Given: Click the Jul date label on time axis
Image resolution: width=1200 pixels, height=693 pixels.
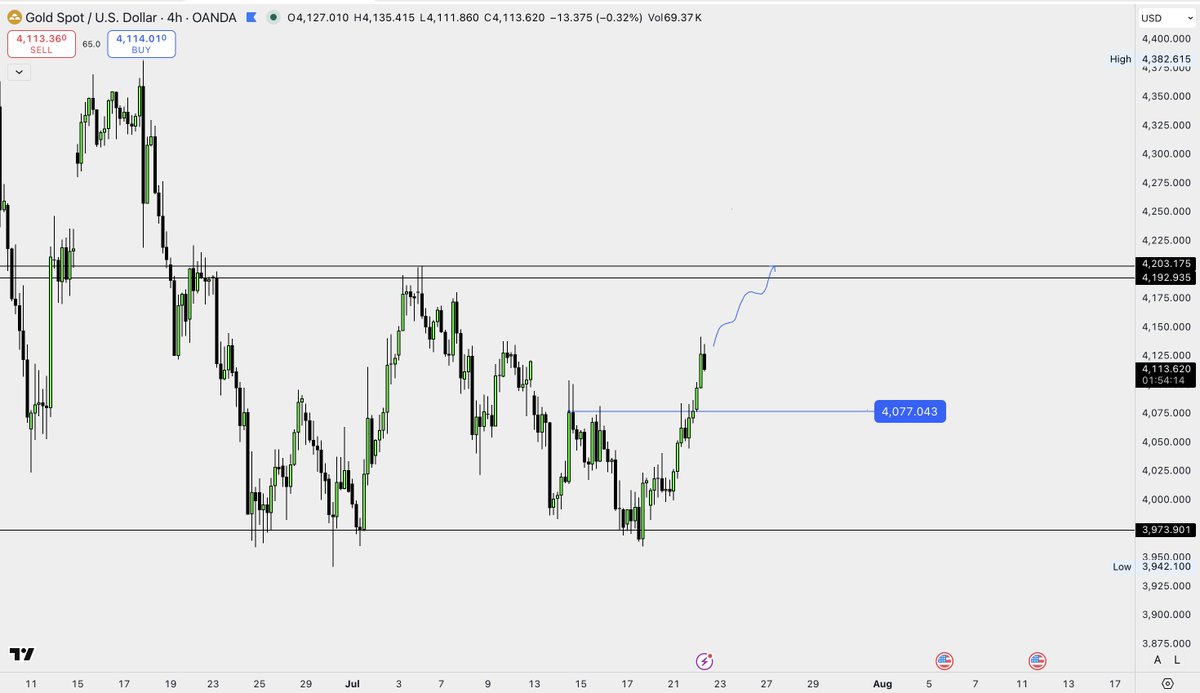Looking at the screenshot, I should [x=354, y=684].
